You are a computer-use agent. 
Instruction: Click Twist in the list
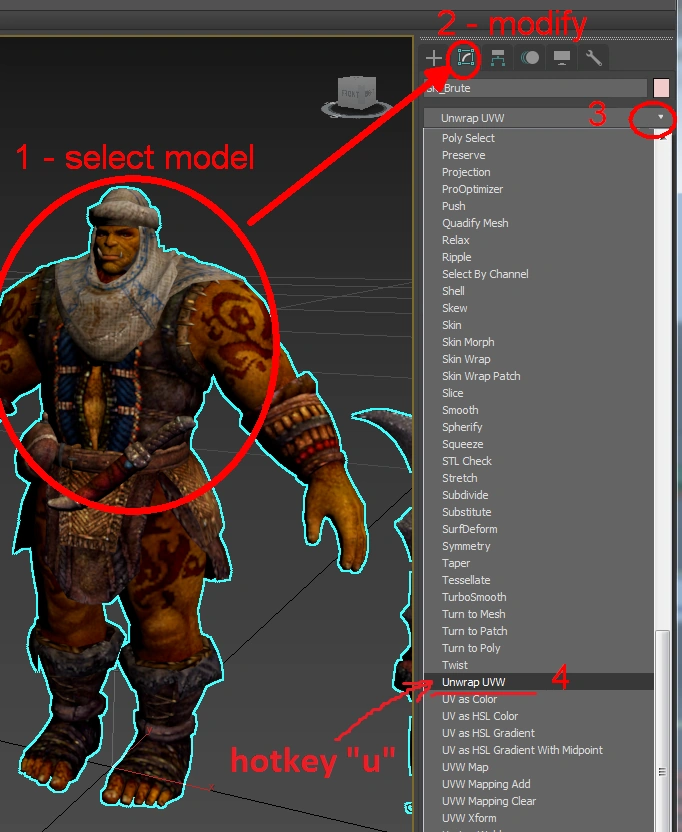coord(455,664)
